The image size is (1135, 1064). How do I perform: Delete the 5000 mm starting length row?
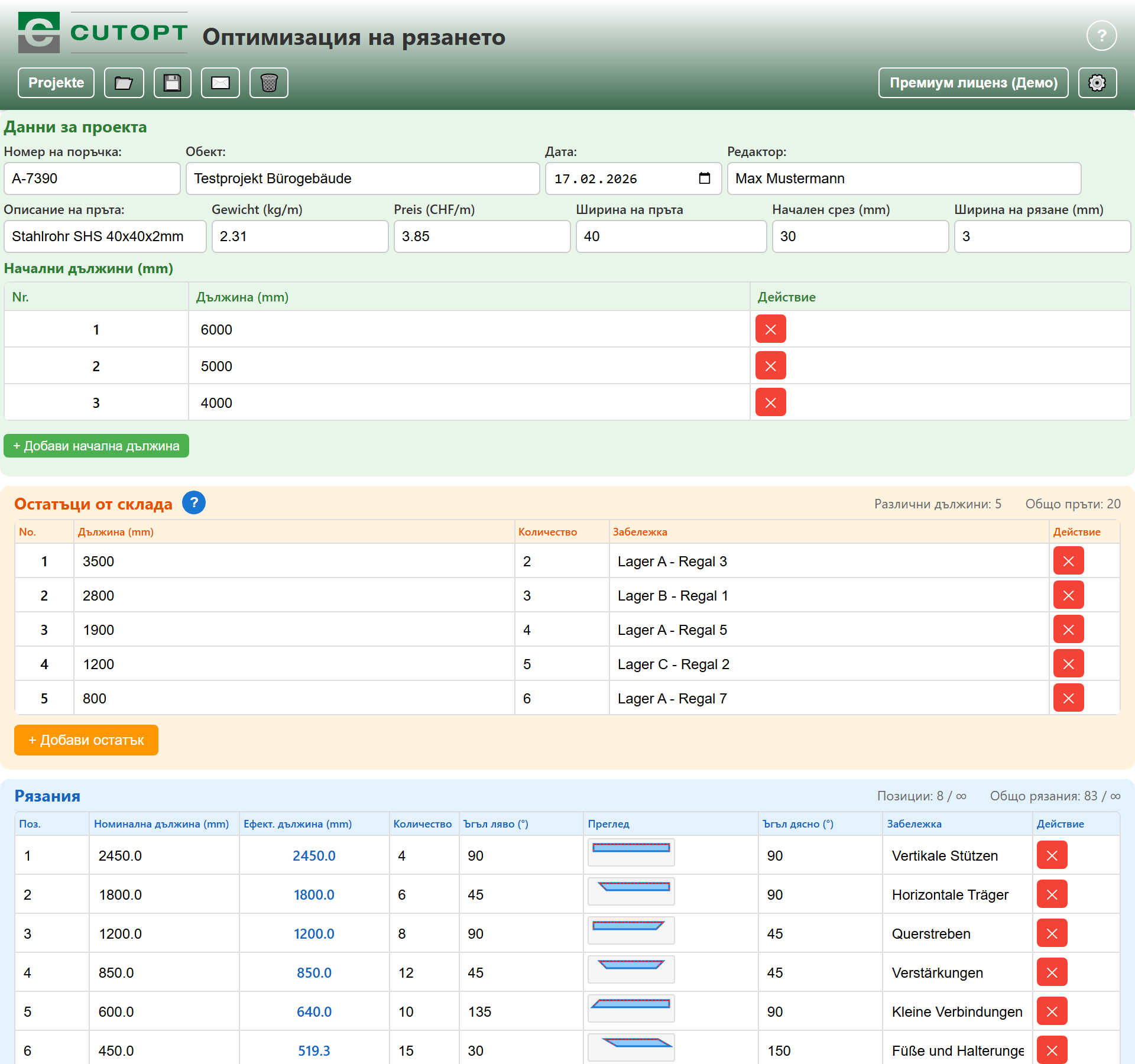pos(771,366)
